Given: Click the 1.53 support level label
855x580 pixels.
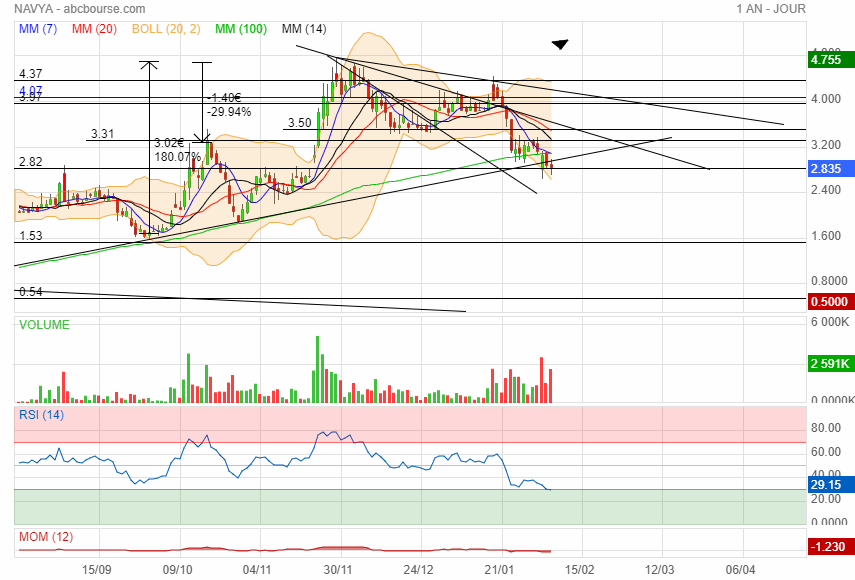Looking at the screenshot, I should (x=31, y=236).
